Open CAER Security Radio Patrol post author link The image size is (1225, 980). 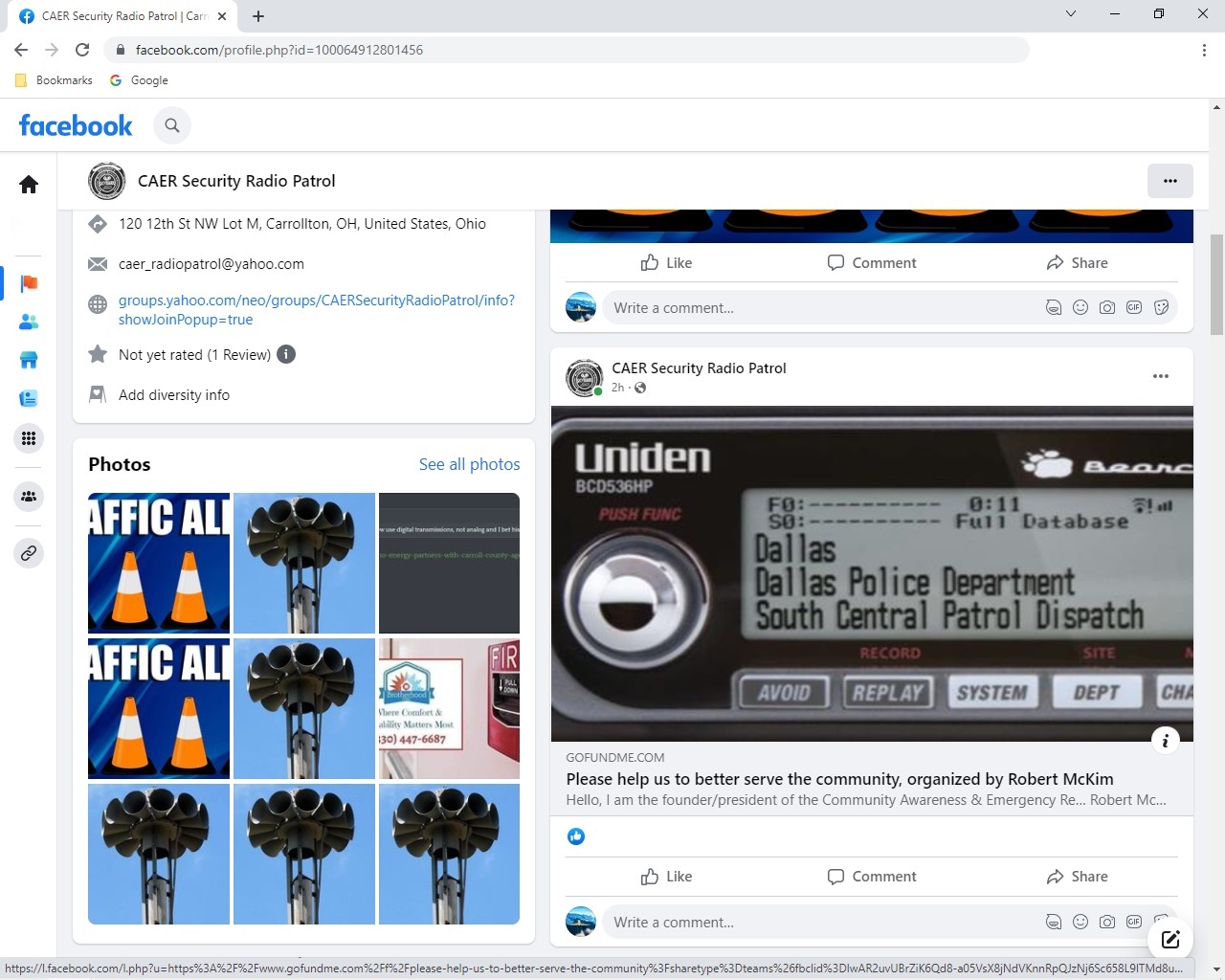(699, 368)
